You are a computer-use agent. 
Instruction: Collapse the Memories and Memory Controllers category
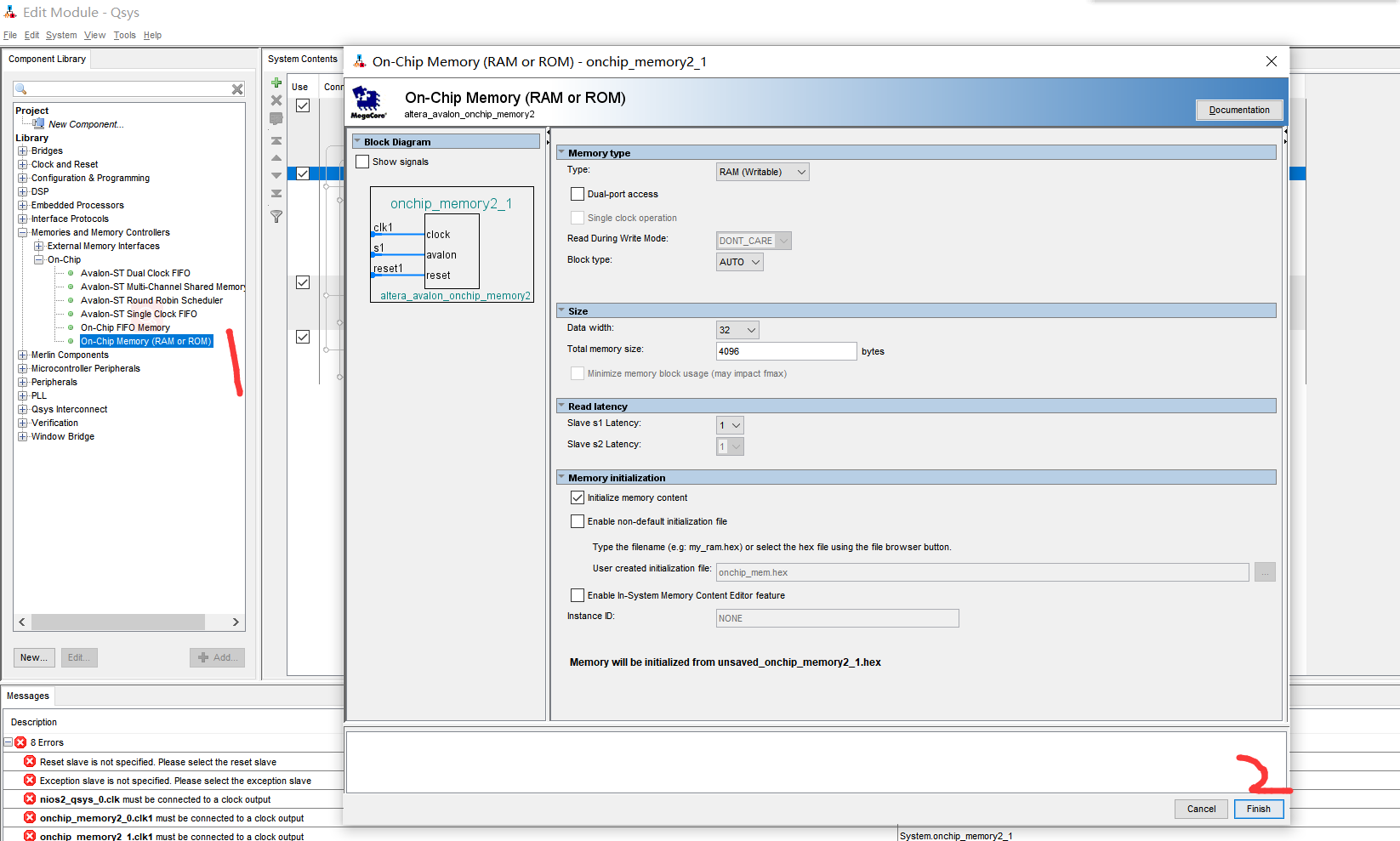click(23, 232)
